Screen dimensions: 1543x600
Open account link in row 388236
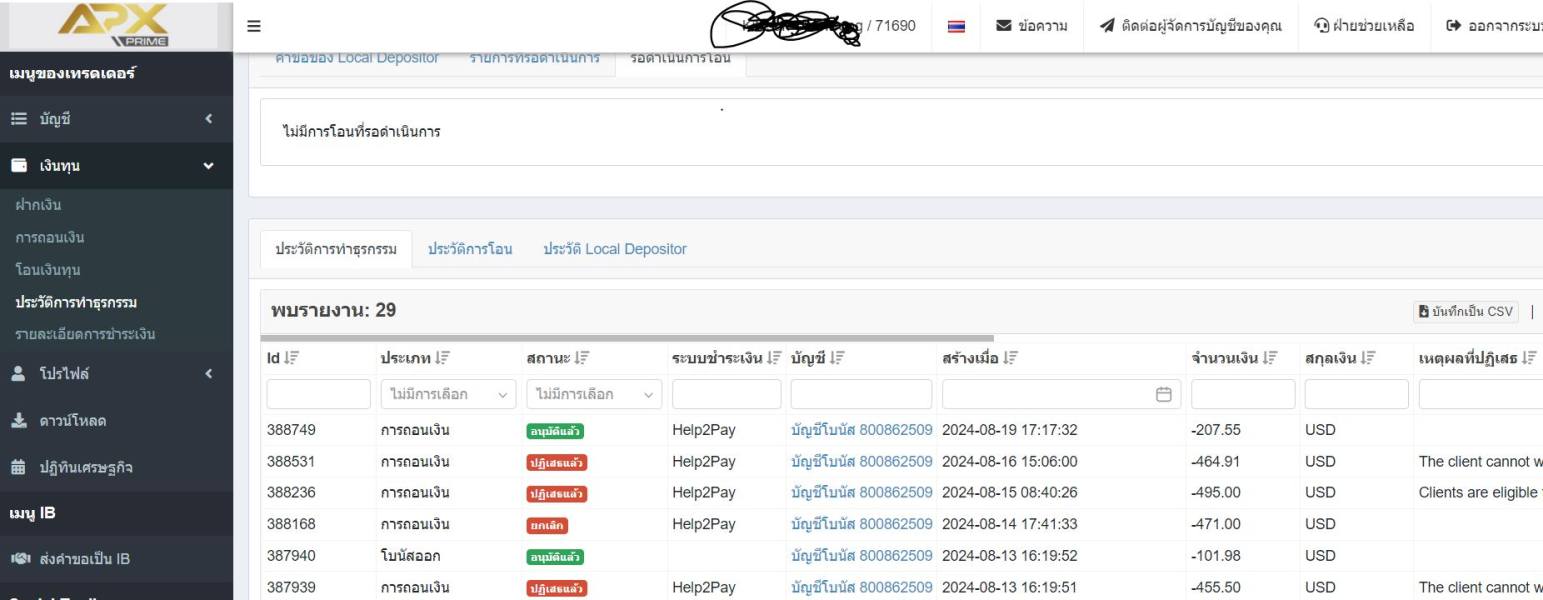[861, 493]
